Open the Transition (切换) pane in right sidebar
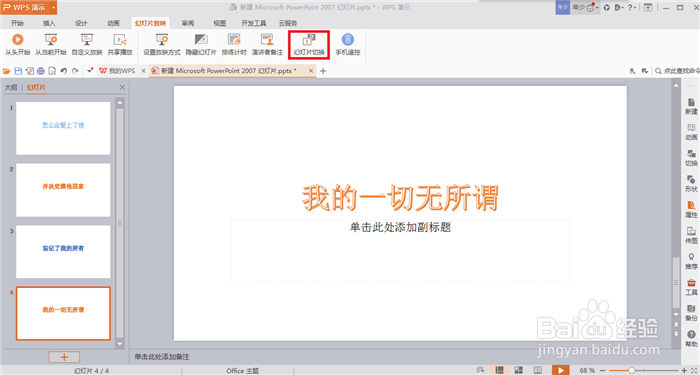The width and height of the screenshot is (700, 375). click(x=691, y=158)
